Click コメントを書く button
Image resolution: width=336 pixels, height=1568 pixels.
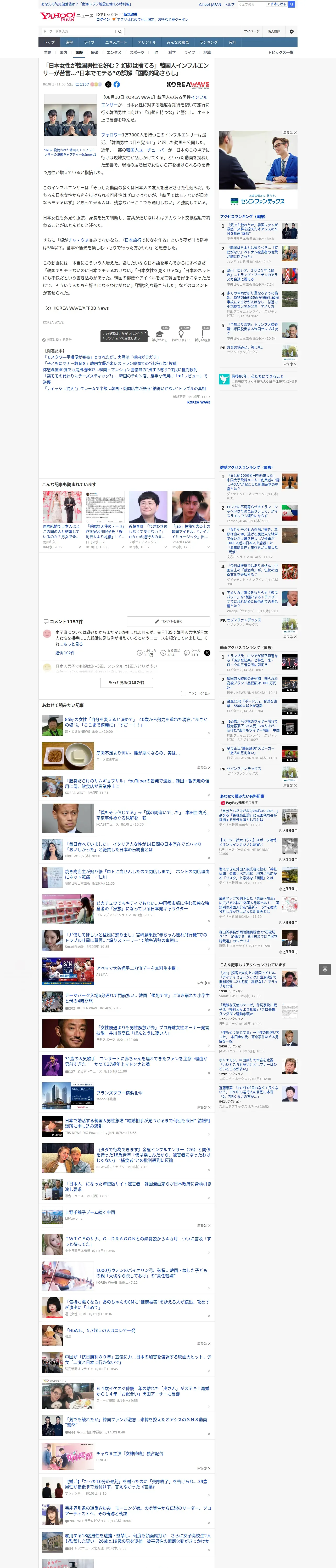pyautogui.click(x=168, y=621)
